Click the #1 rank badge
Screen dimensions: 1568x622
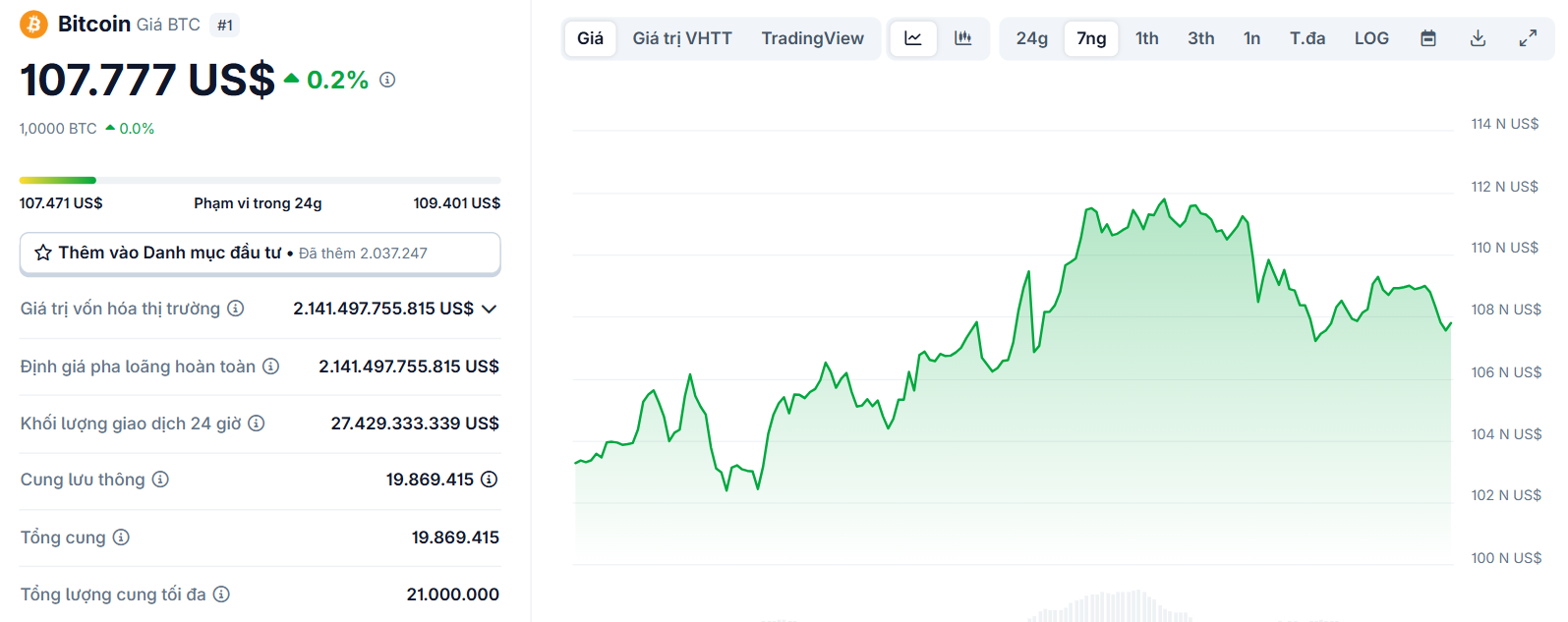click(225, 26)
